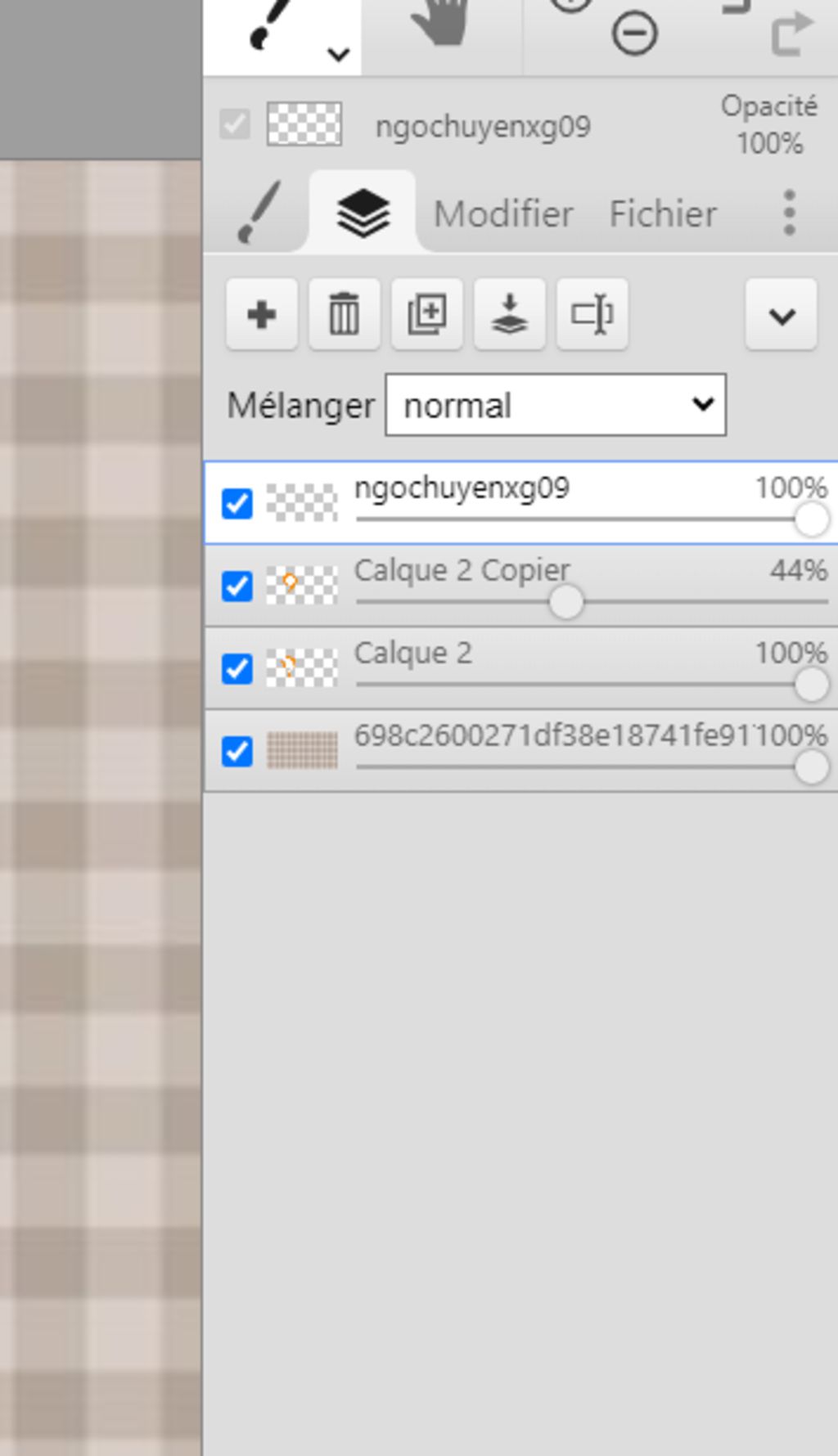Rename the layer using the text-cursor icon
This screenshot has width=838, height=1456.
click(592, 315)
